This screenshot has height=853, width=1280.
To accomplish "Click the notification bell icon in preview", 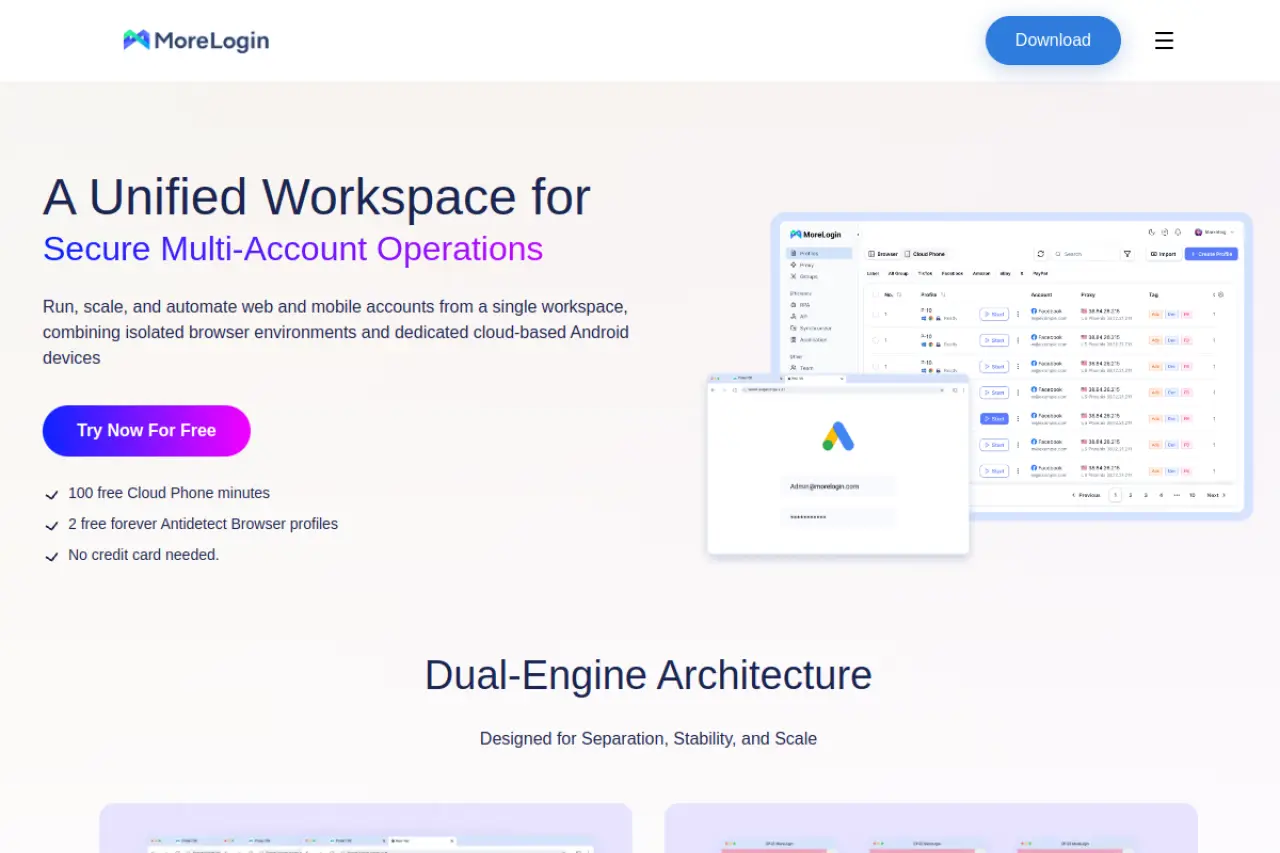I will [1178, 232].
